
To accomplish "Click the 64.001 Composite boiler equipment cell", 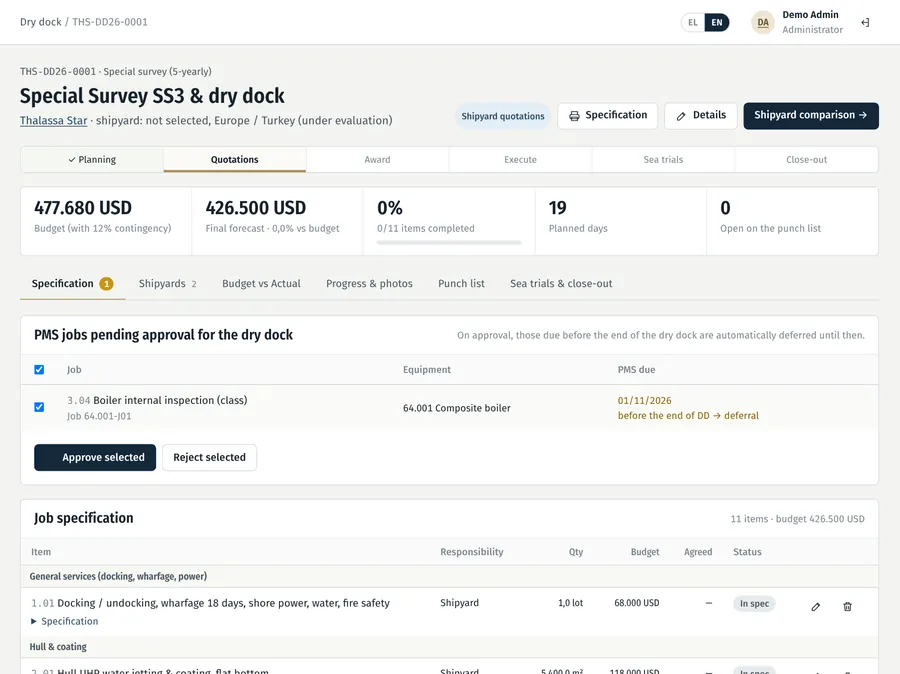I will click(x=456, y=408).
